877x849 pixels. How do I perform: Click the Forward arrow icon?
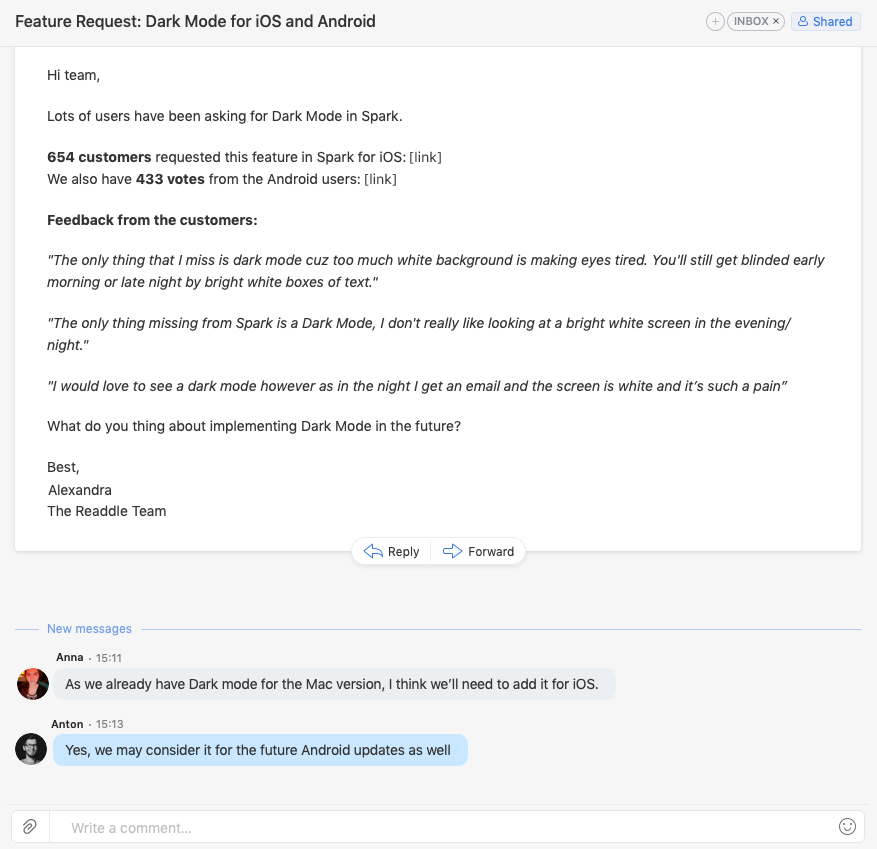tap(452, 551)
